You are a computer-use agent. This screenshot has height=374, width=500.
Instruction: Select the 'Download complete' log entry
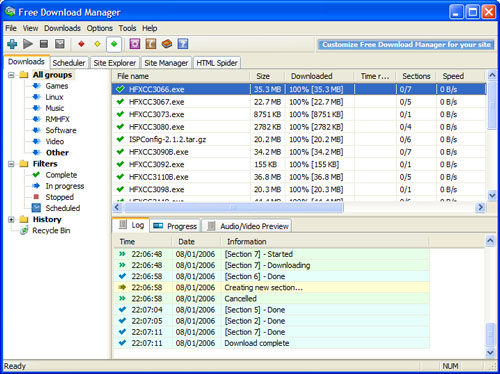click(x=271, y=343)
